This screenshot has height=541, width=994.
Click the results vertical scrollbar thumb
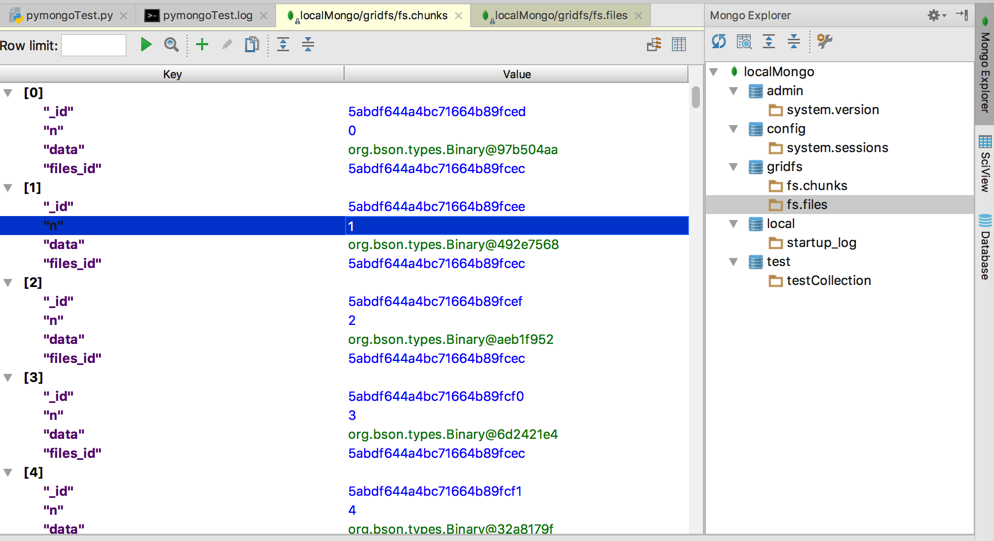695,97
